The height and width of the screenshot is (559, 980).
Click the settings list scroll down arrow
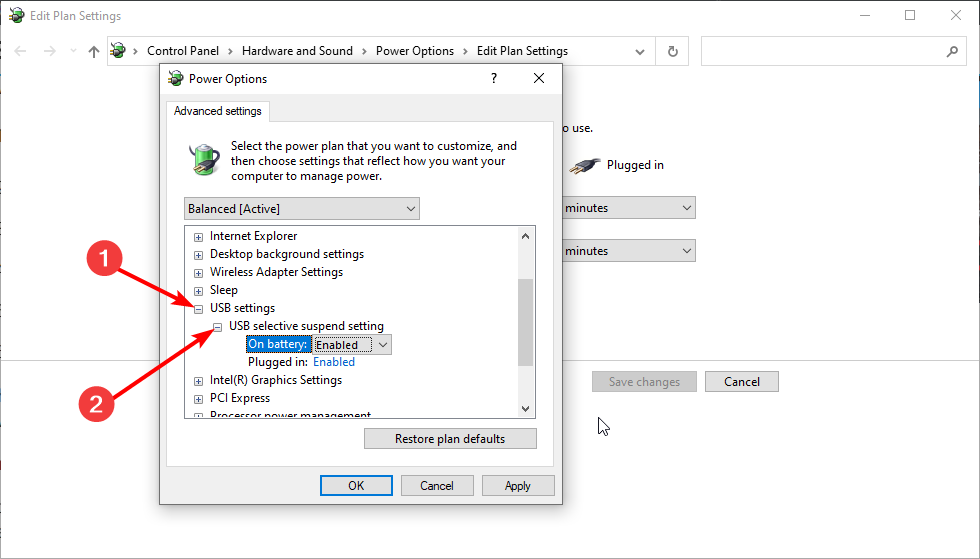coord(525,408)
